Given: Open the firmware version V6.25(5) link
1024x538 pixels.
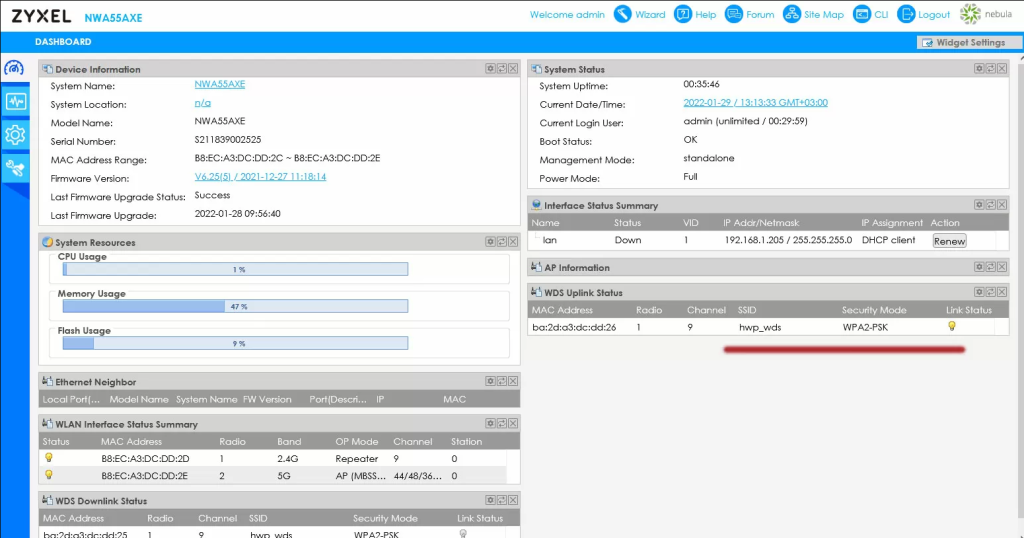Looking at the screenshot, I should pyautogui.click(x=260, y=177).
